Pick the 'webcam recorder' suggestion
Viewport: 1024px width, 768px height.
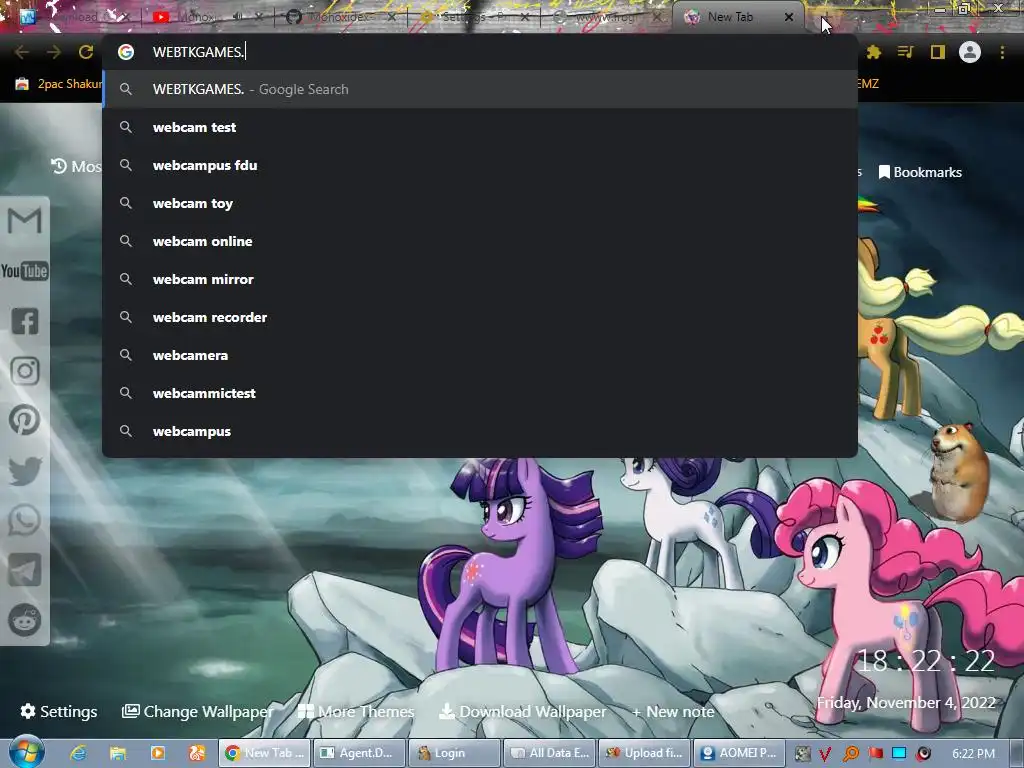click(x=480, y=317)
